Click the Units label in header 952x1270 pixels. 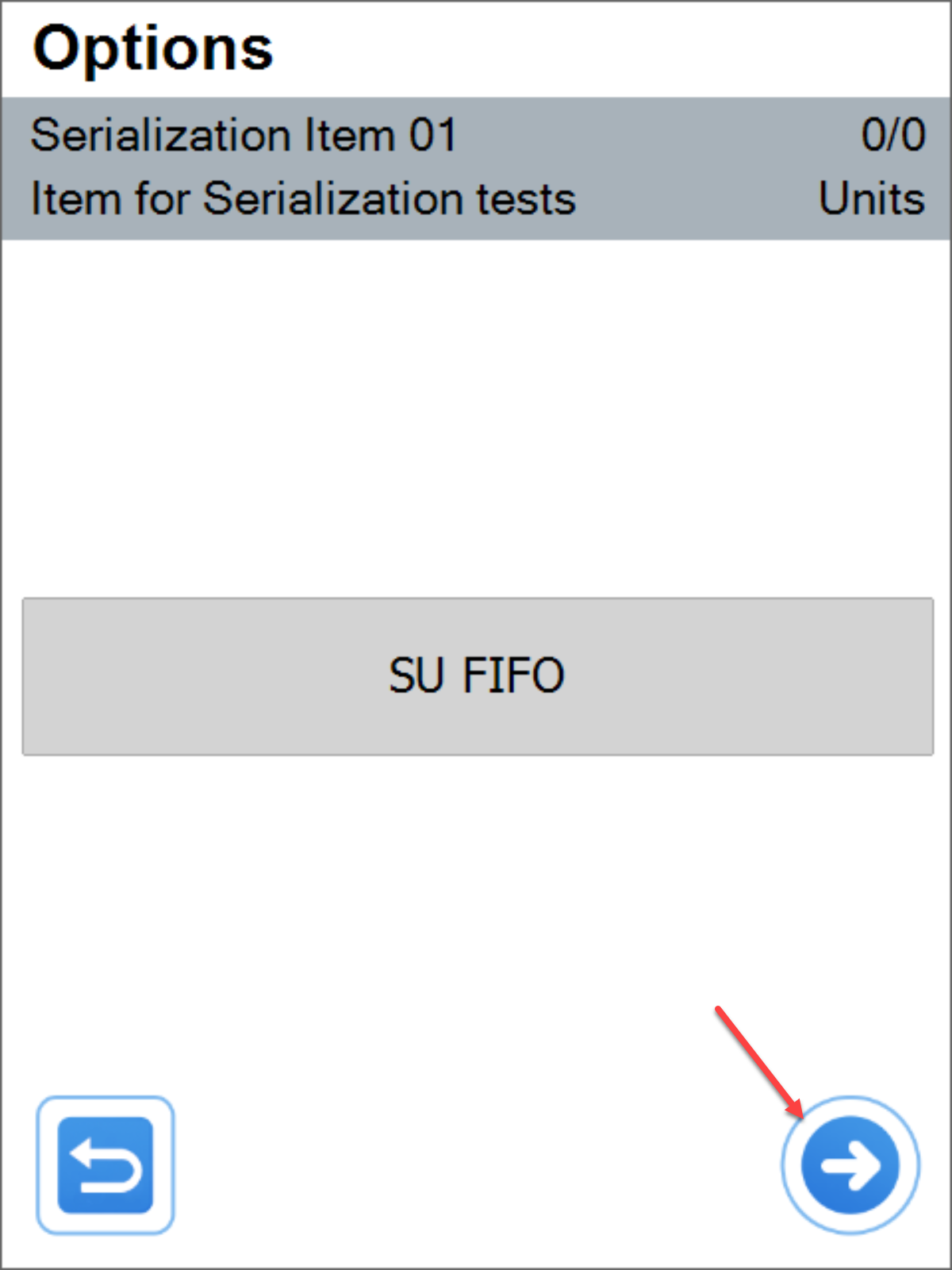coord(871,198)
